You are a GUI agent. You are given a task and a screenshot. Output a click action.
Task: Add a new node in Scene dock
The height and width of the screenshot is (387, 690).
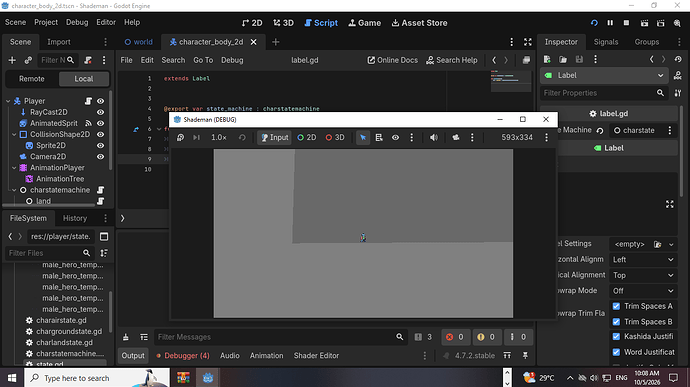(12, 60)
